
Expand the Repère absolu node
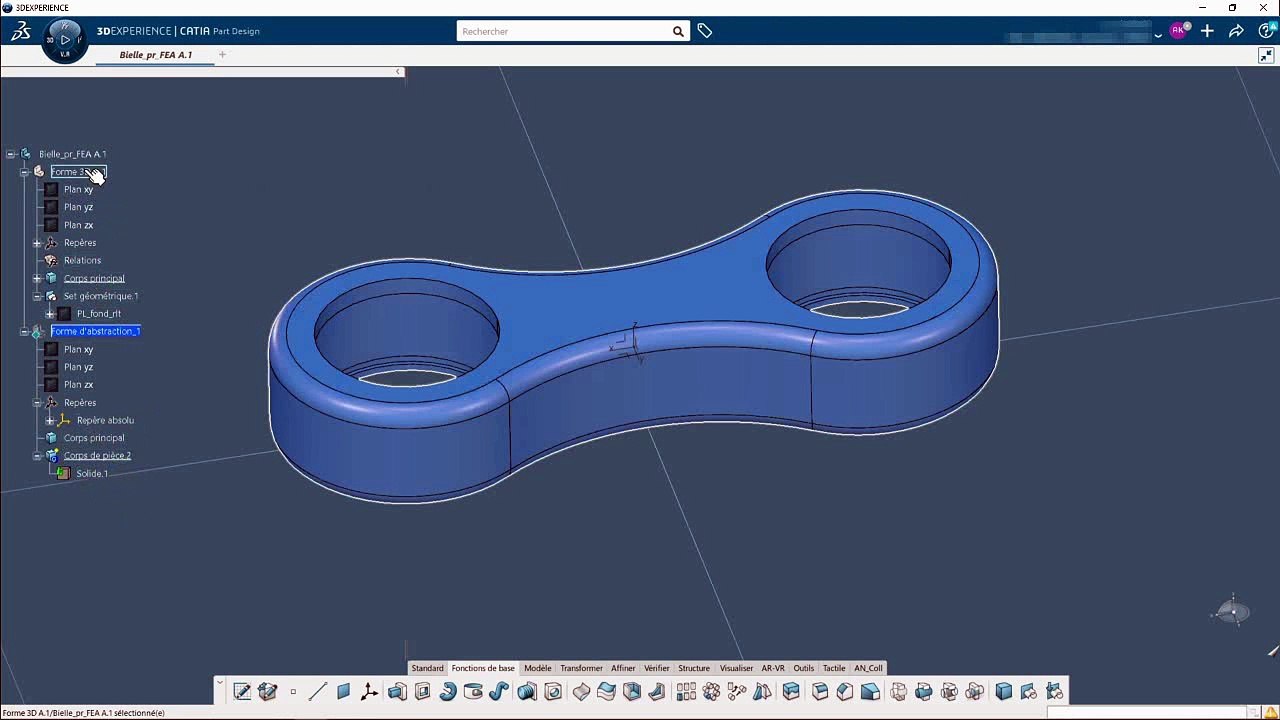[50, 421]
